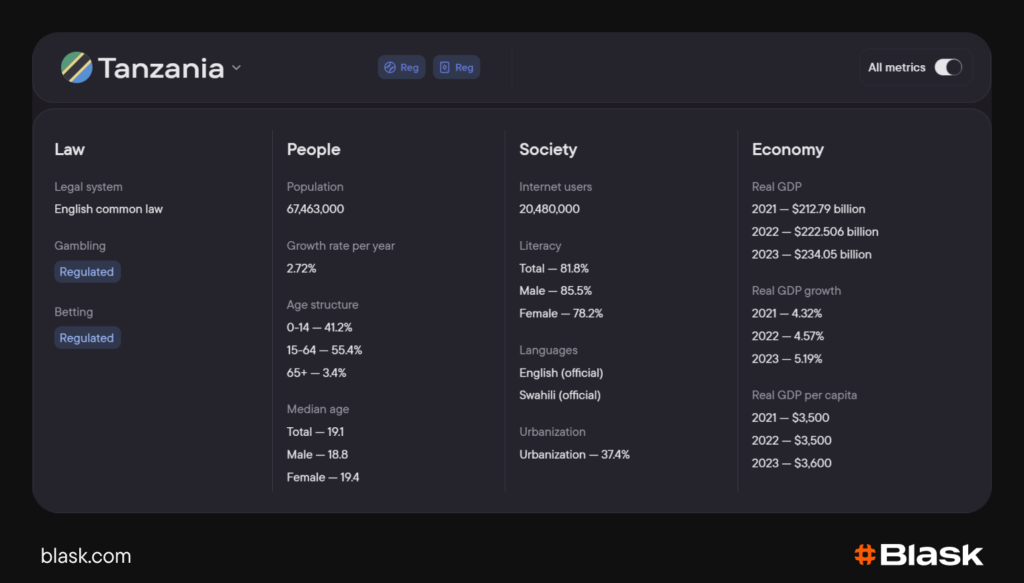Open the blask.com link
Screen dimensions: 1024x583
(x=86, y=556)
